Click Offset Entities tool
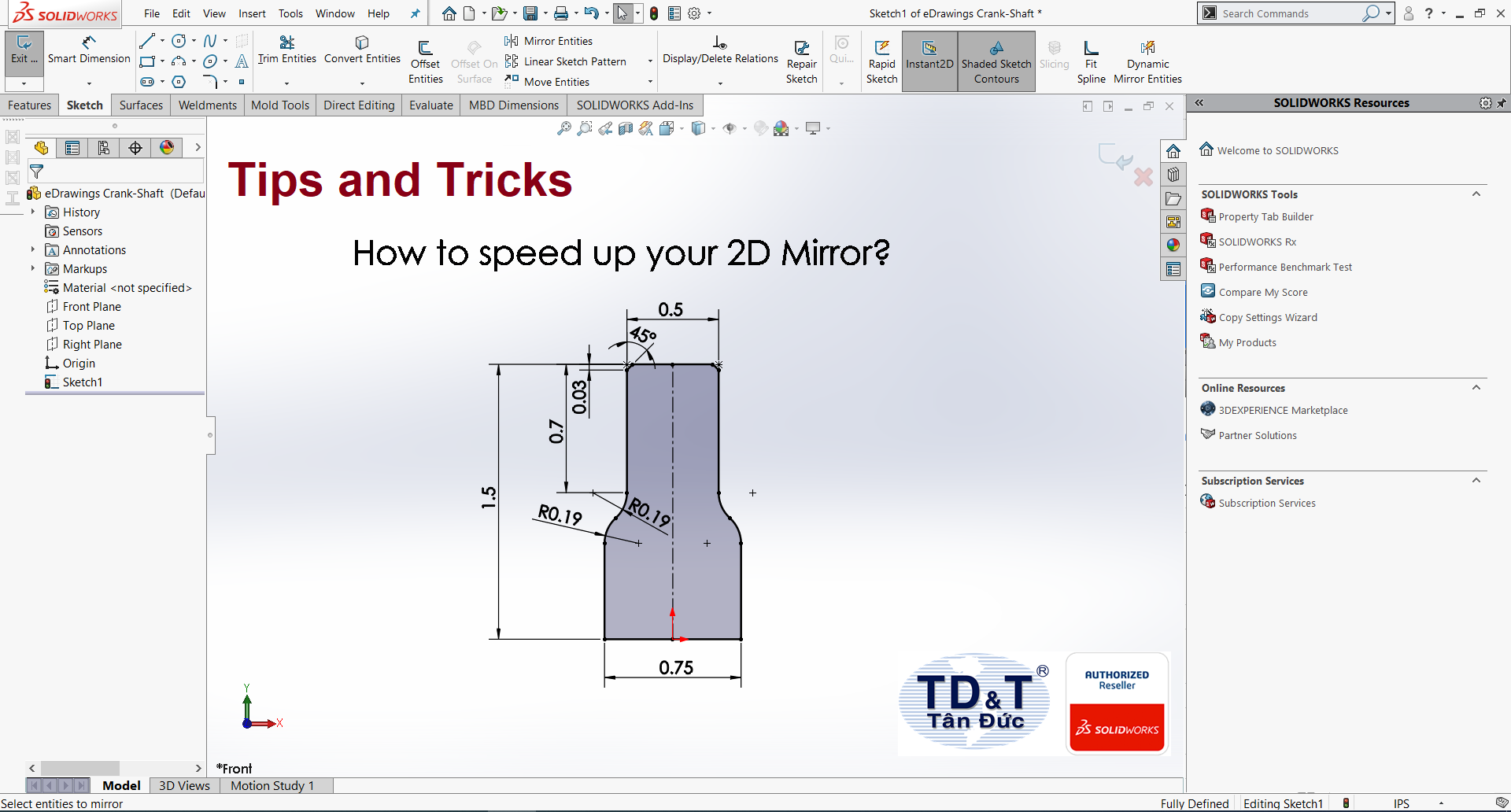Image resolution: width=1511 pixels, height=812 pixels. (x=425, y=62)
